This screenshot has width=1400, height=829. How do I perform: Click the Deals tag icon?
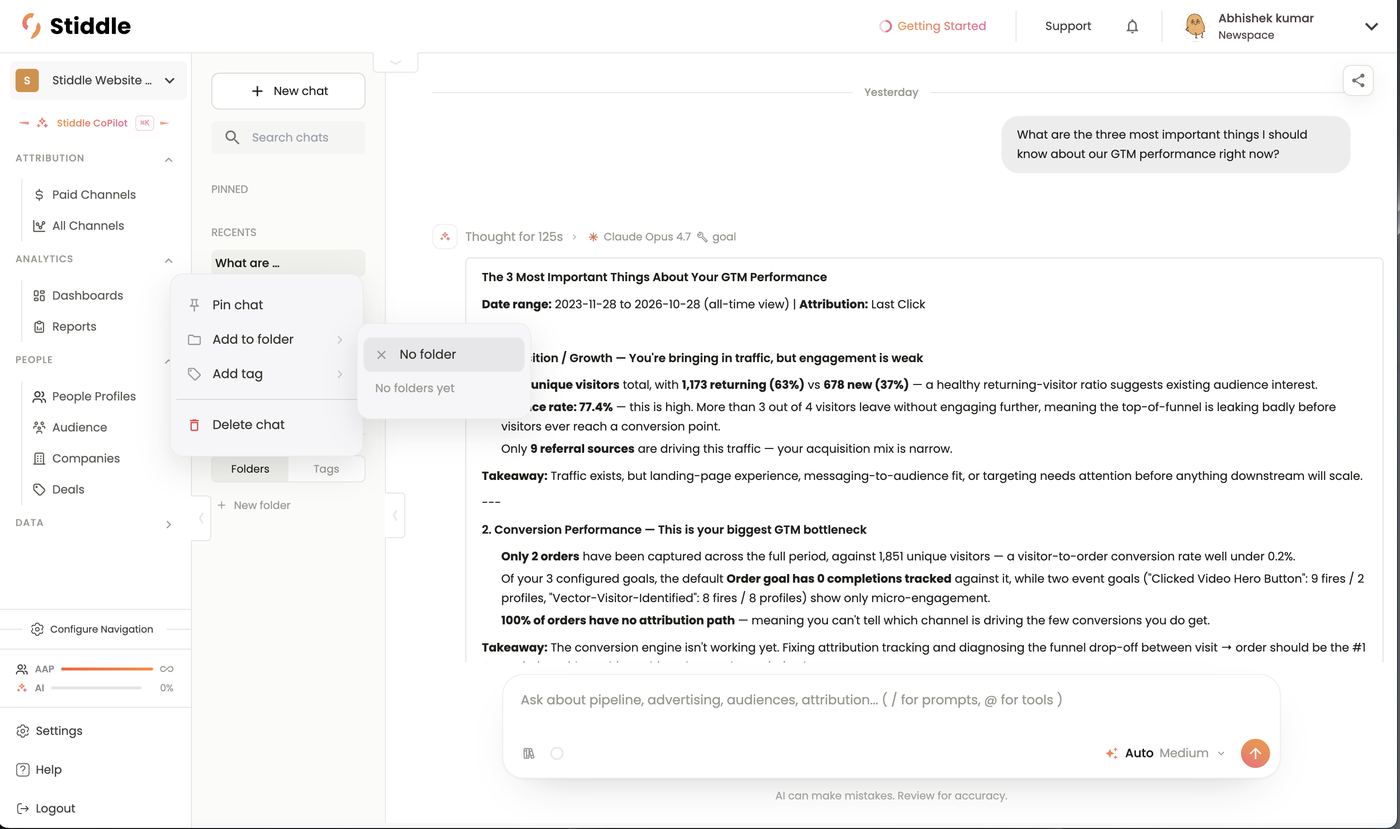click(x=39, y=490)
